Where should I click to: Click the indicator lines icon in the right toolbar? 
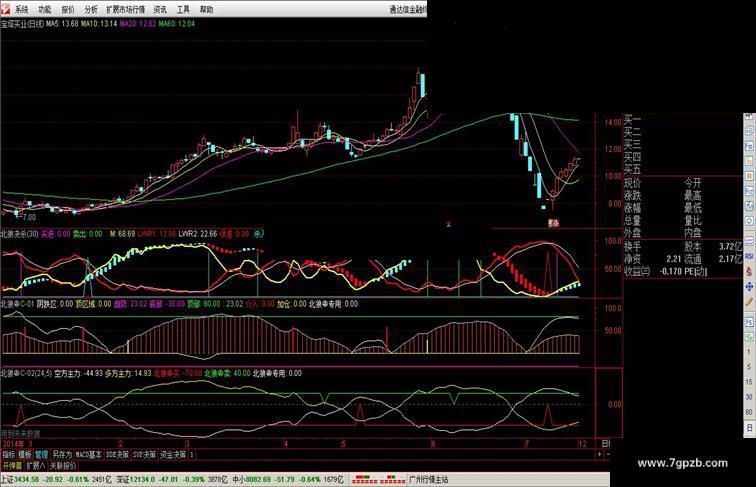coord(749,240)
